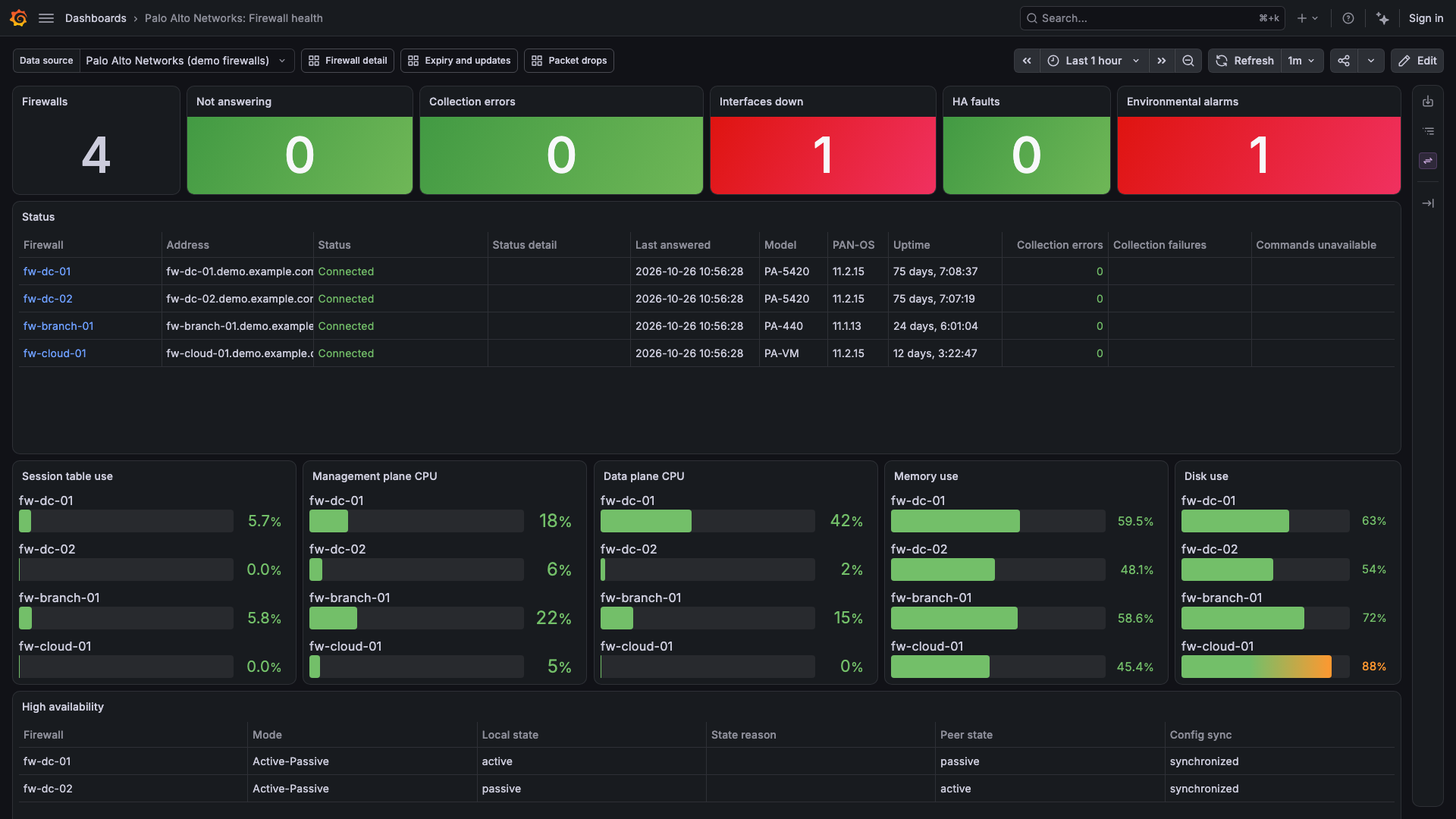This screenshot has height=819, width=1456.
Task: Click the Session table use panel title
Action: [67, 476]
